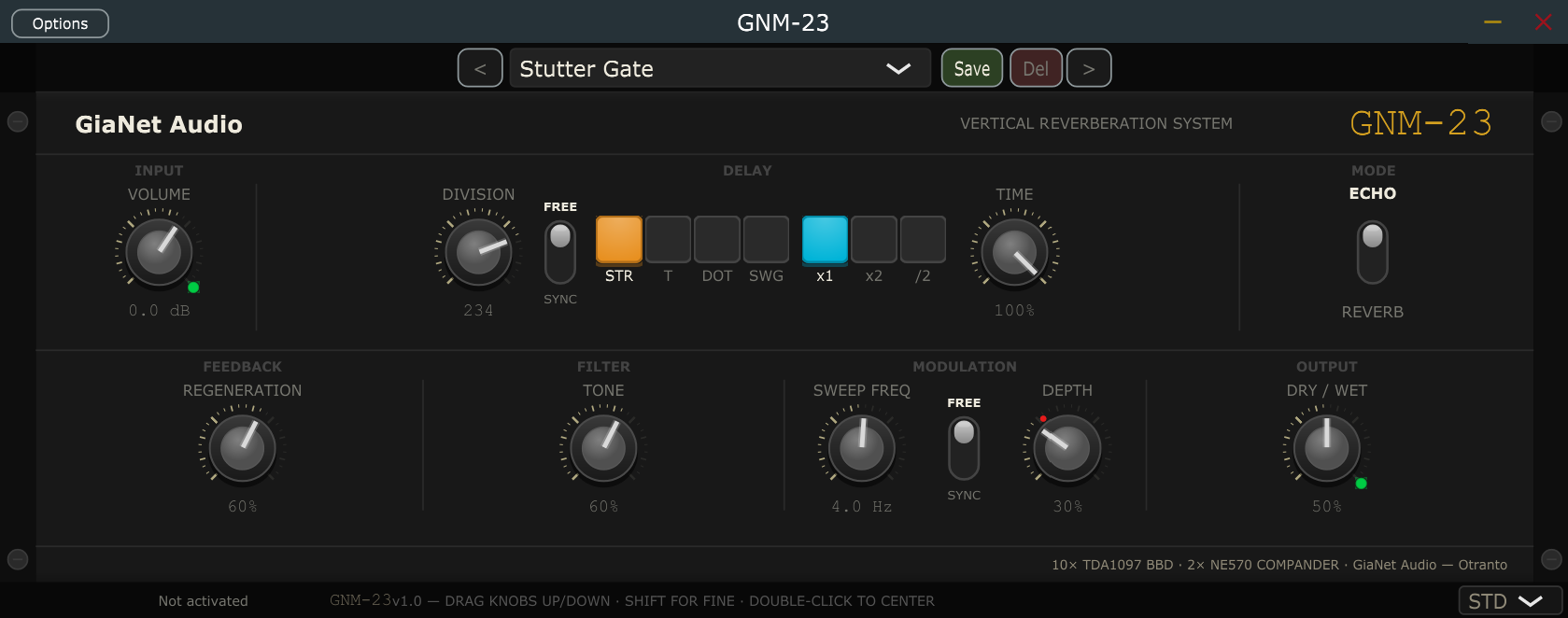Enable the DOT dotted delay button
Viewport: 1568px width, 618px height.
[716, 240]
